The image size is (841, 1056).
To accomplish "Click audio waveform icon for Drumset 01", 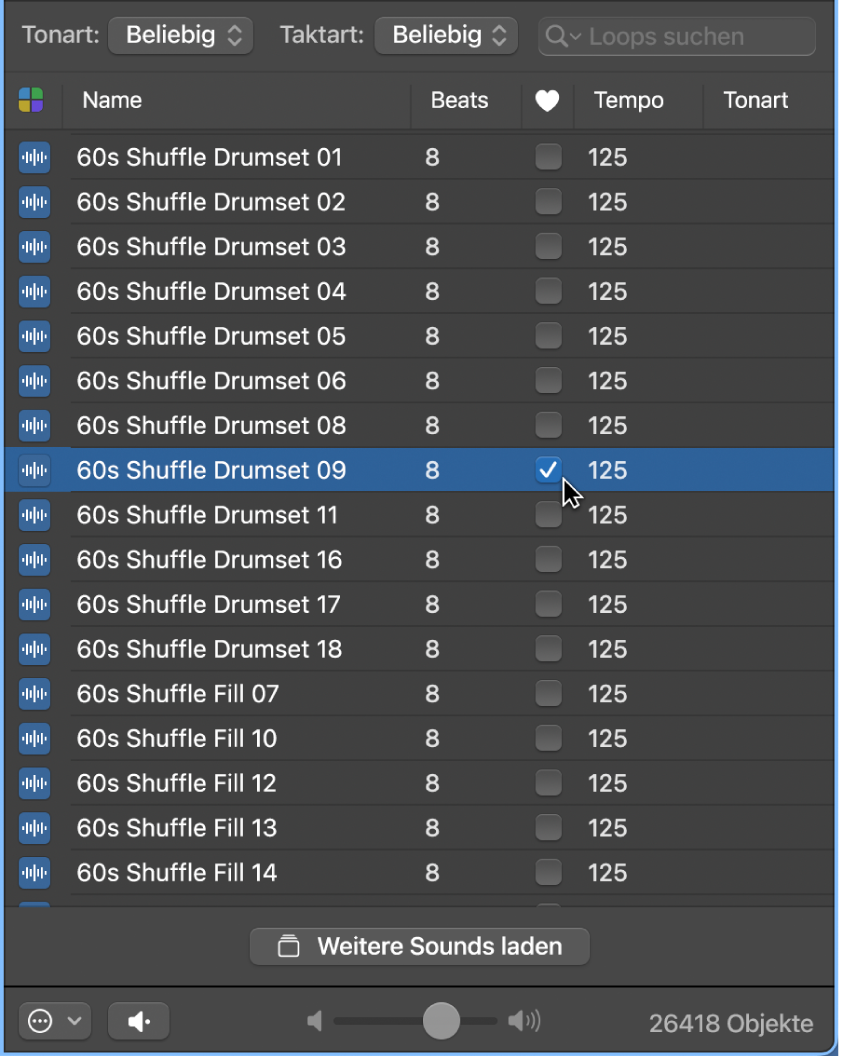I will point(34,157).
